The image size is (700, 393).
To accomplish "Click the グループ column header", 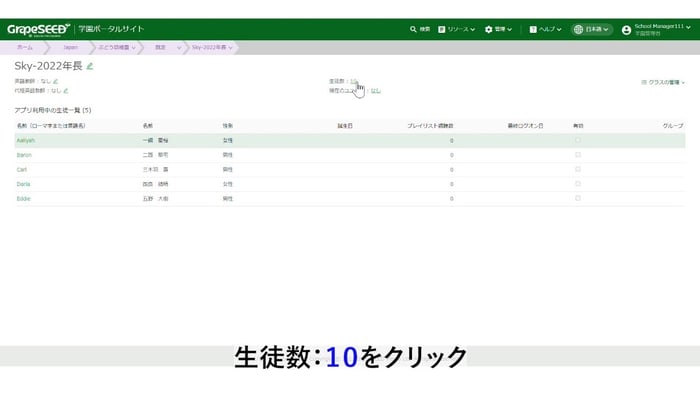I will pyautogui.click(x=673, y=126).
